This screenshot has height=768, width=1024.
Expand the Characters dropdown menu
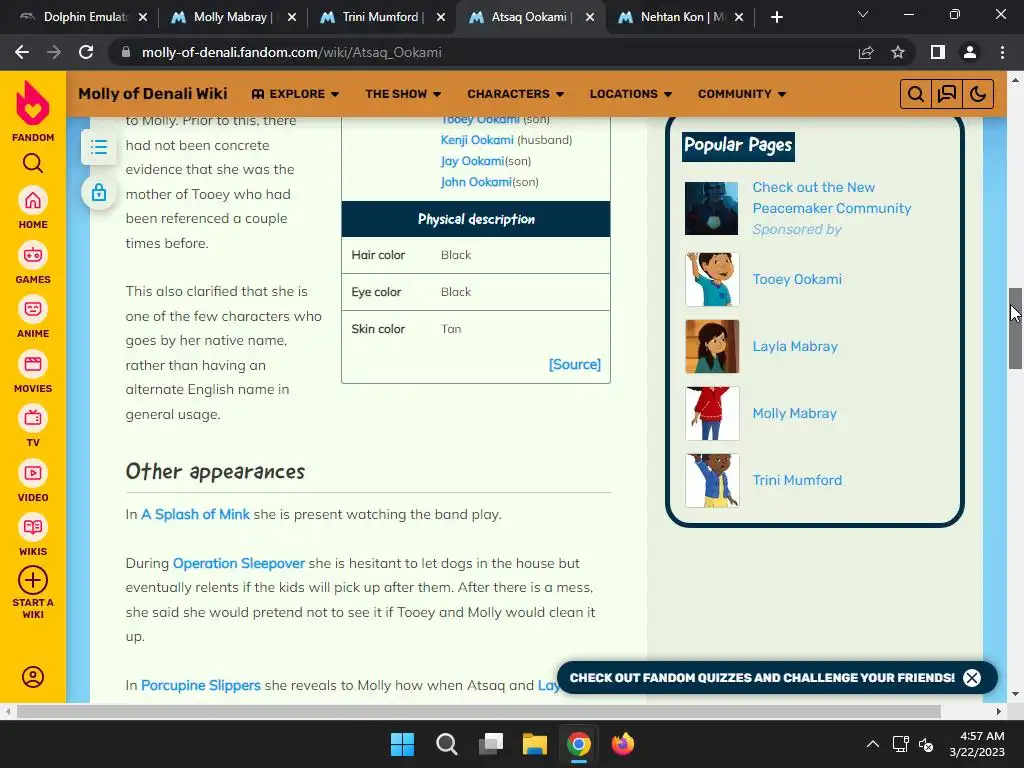(515, 94)
